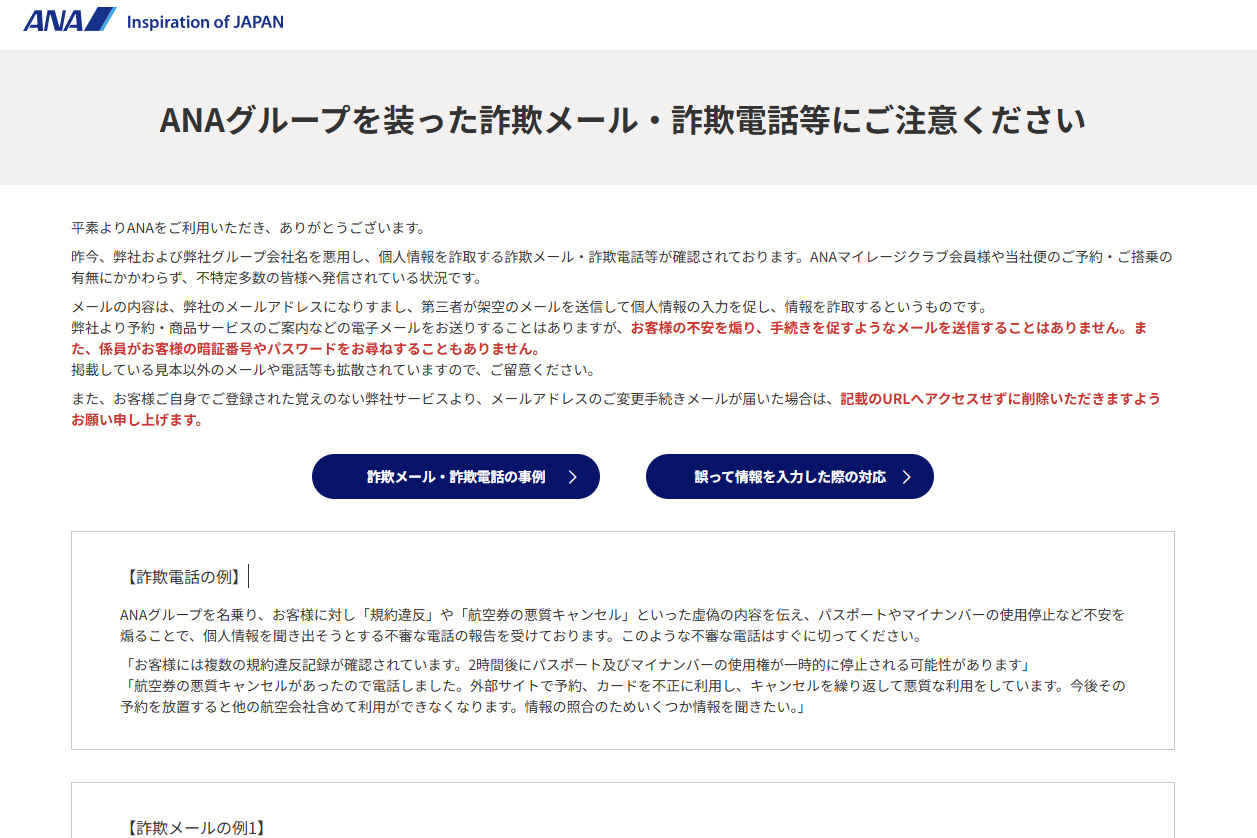The width and height of the screenshot is (1257, 838).
Task: Click the paragraph starting メールの内容は、弊社の
Action: pyautogui.click(x=529, y=306)
